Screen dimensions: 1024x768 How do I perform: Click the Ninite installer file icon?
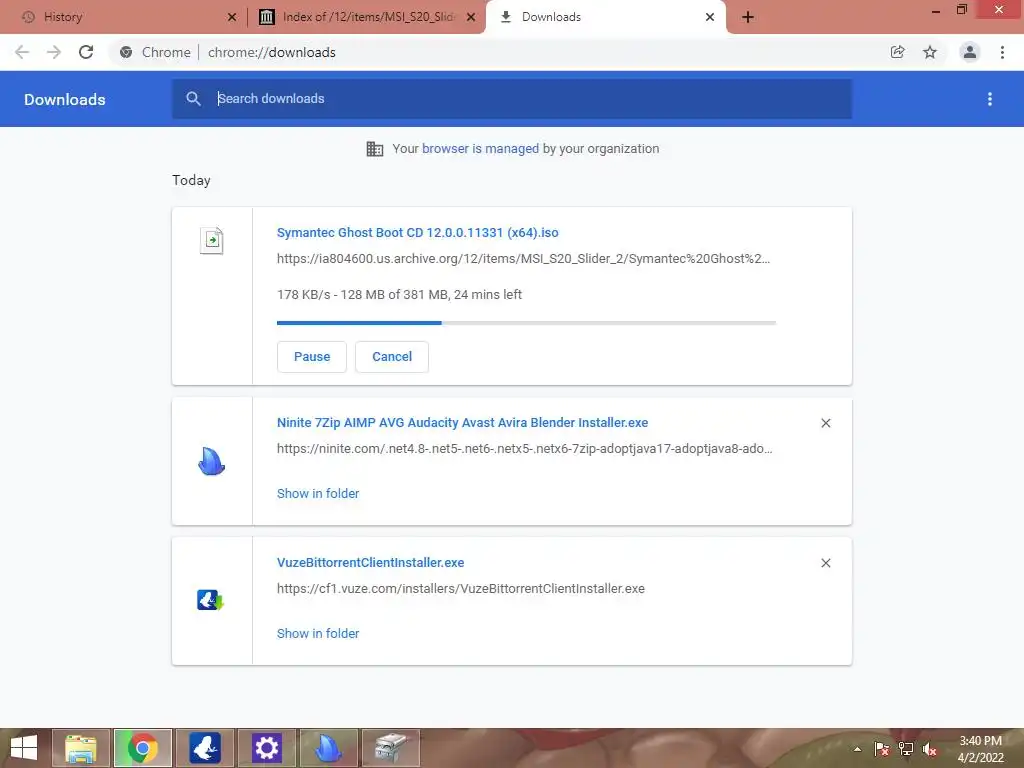[x=212, y=461]
